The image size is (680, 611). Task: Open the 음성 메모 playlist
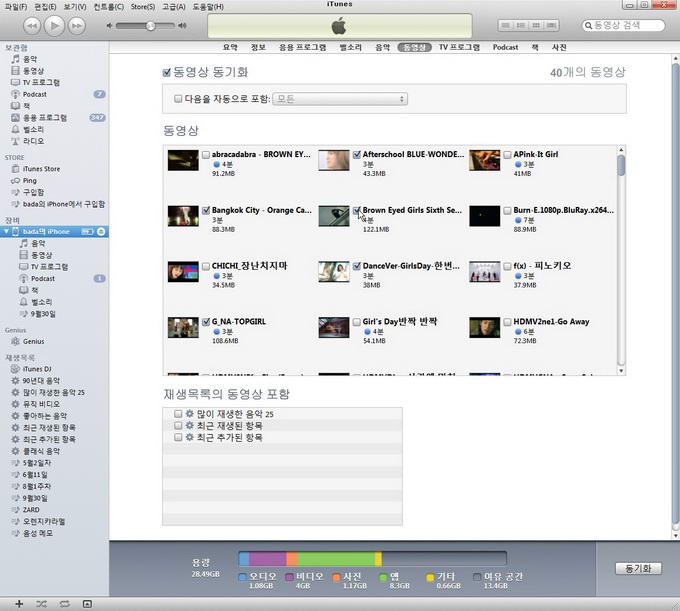37,533
